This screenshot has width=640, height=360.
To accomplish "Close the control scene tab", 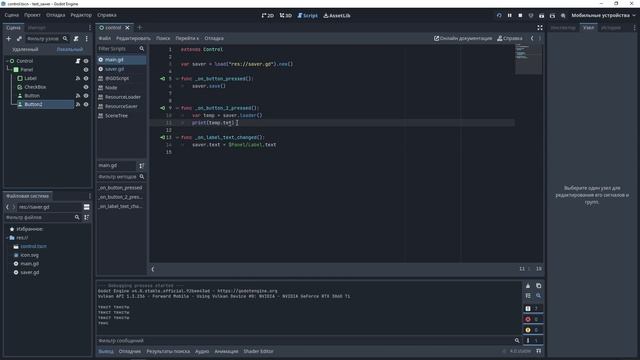I will tap(127, 28).
